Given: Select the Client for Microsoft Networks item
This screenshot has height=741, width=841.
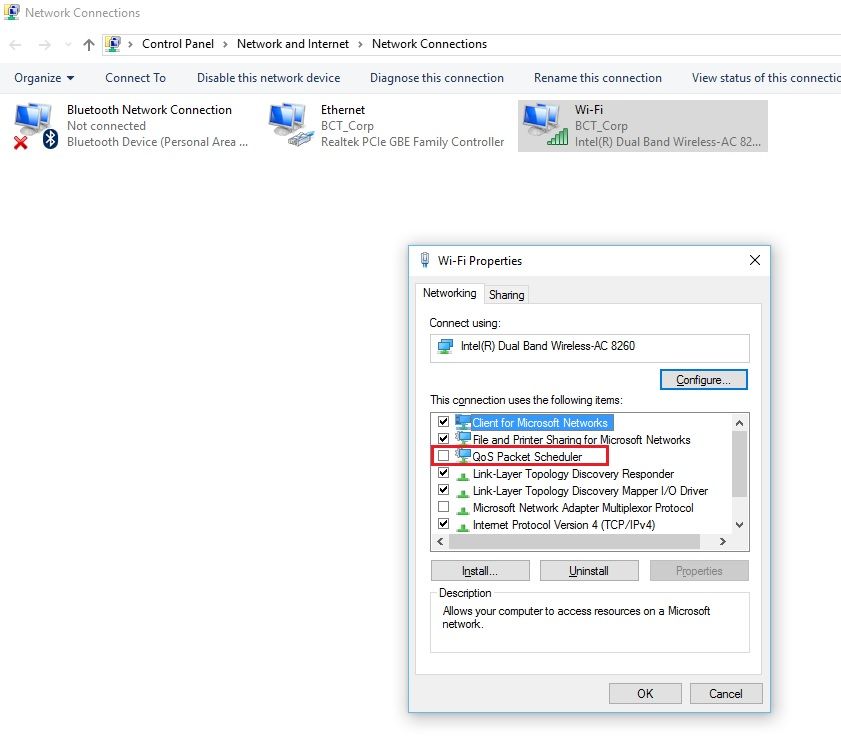Looking at the screenshot, I should (540, 423).
